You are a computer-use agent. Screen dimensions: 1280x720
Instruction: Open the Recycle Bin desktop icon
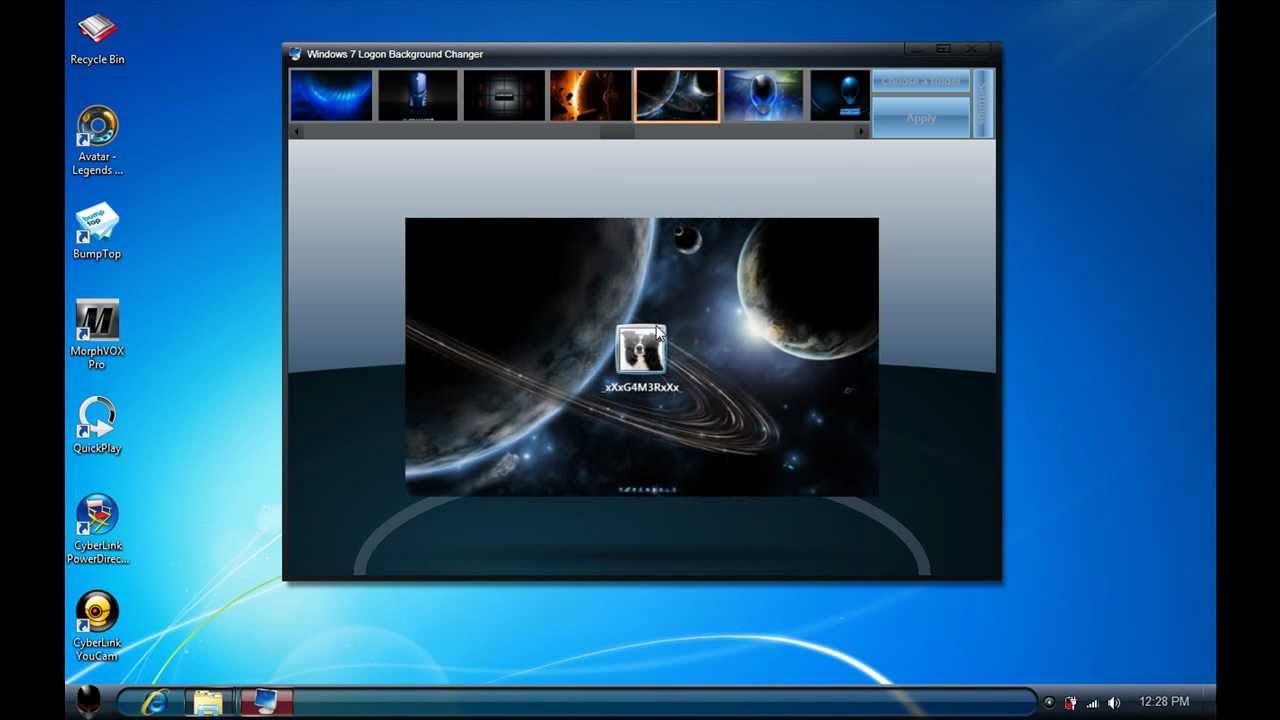point(97,40)
